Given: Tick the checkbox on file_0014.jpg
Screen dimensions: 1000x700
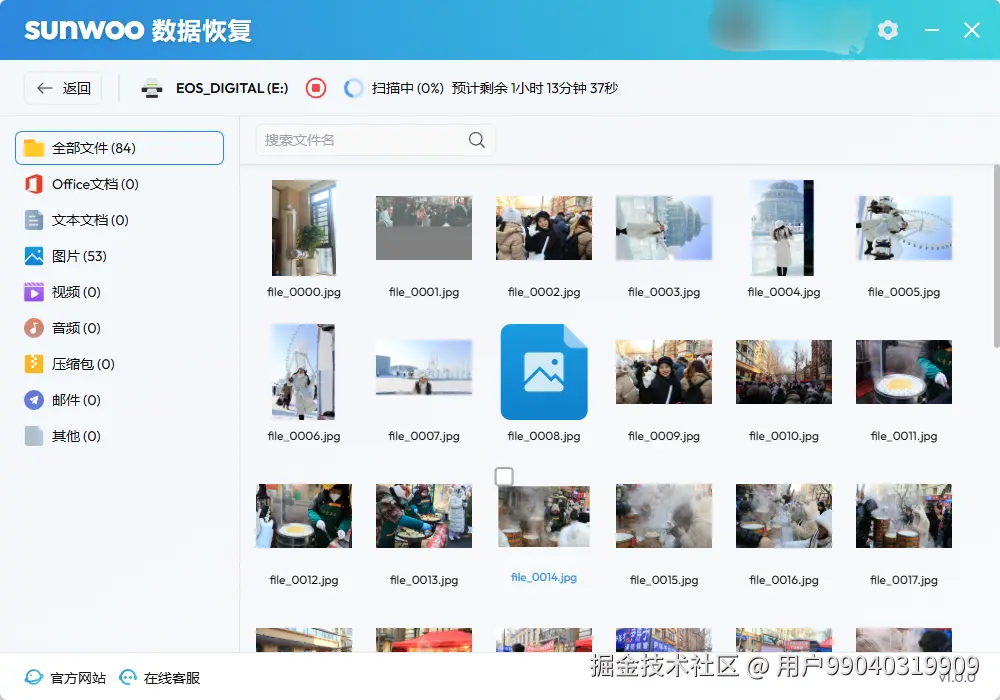Looking at the screenshot, I should click(504, 476).
